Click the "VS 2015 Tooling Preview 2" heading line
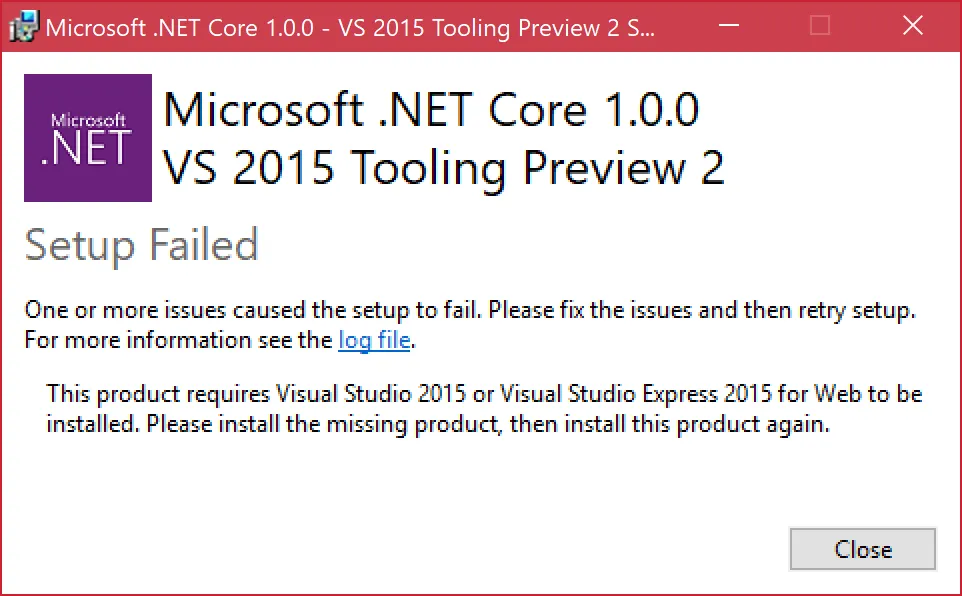The width and height of the screenshot is (962, 596). pyautogui.click(x=443, y=168)
